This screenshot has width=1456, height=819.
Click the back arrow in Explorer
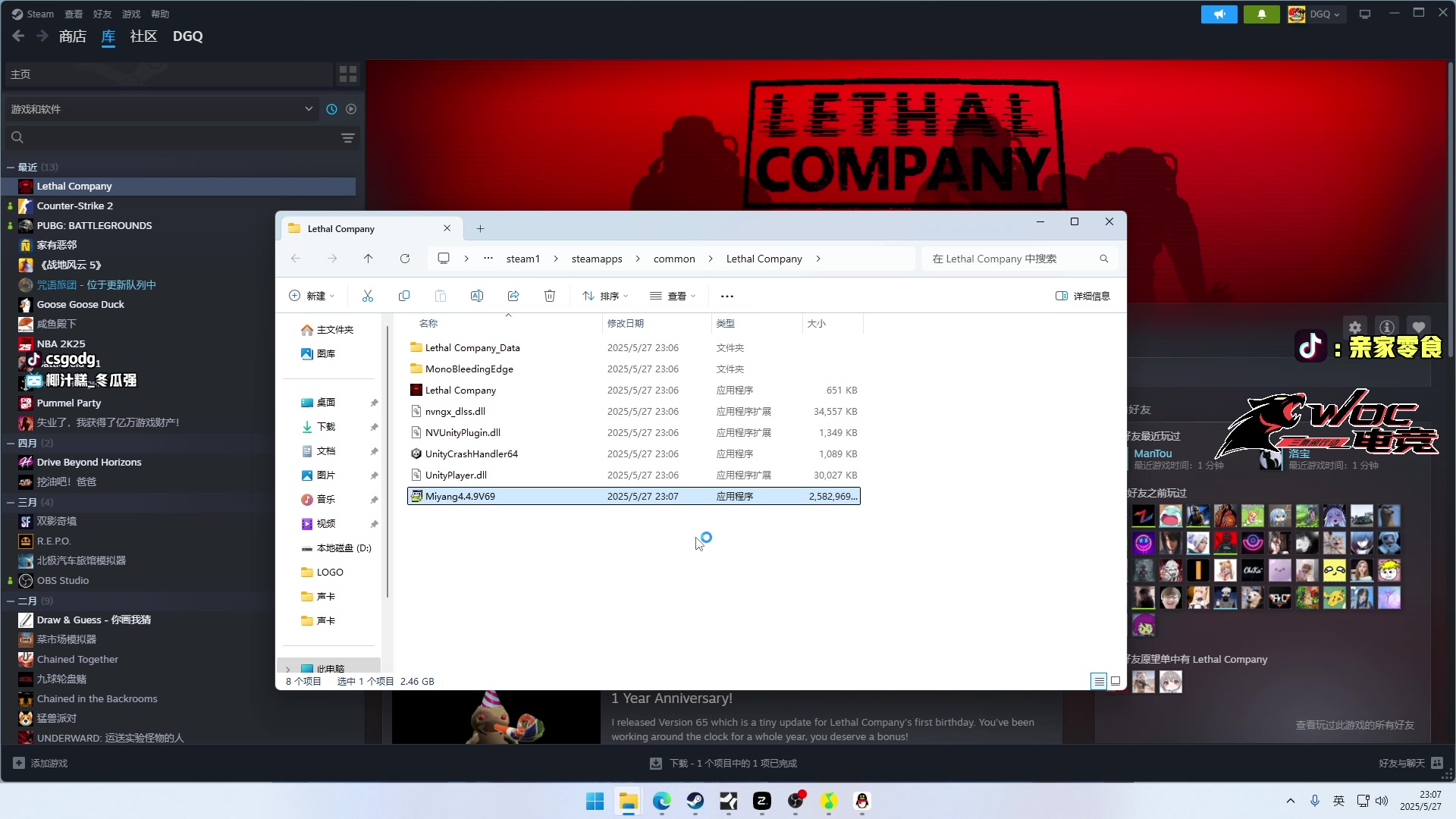[x=296, y=259]
